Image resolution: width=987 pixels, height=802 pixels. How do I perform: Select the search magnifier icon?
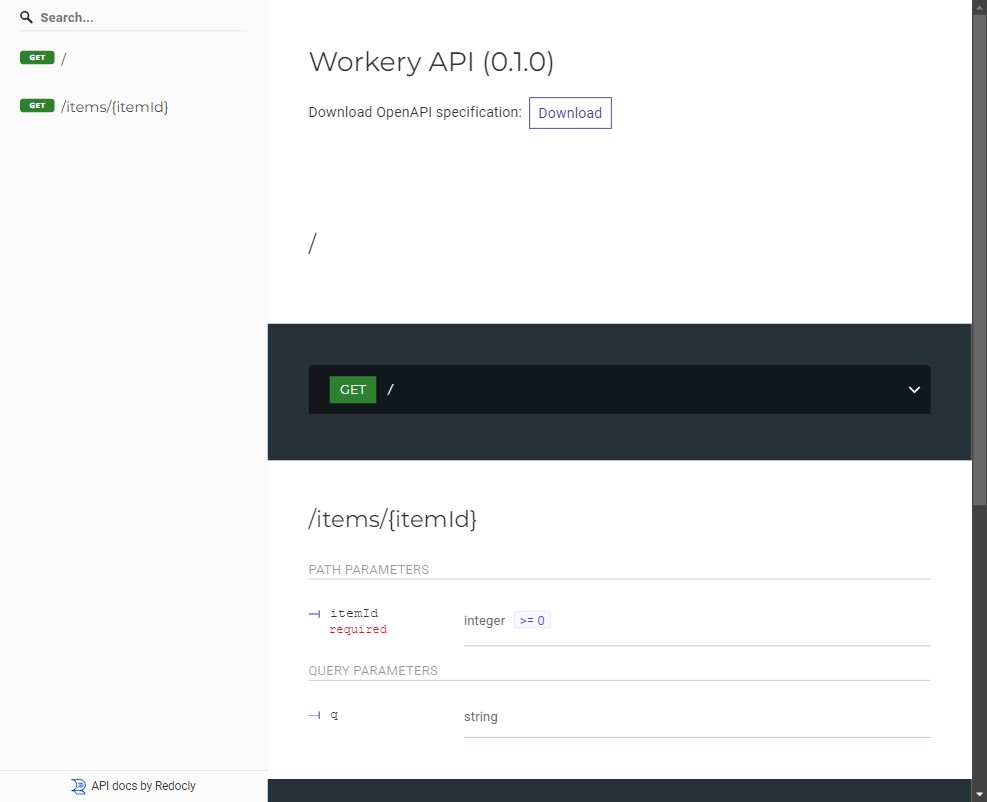click(x=26, y=16)
